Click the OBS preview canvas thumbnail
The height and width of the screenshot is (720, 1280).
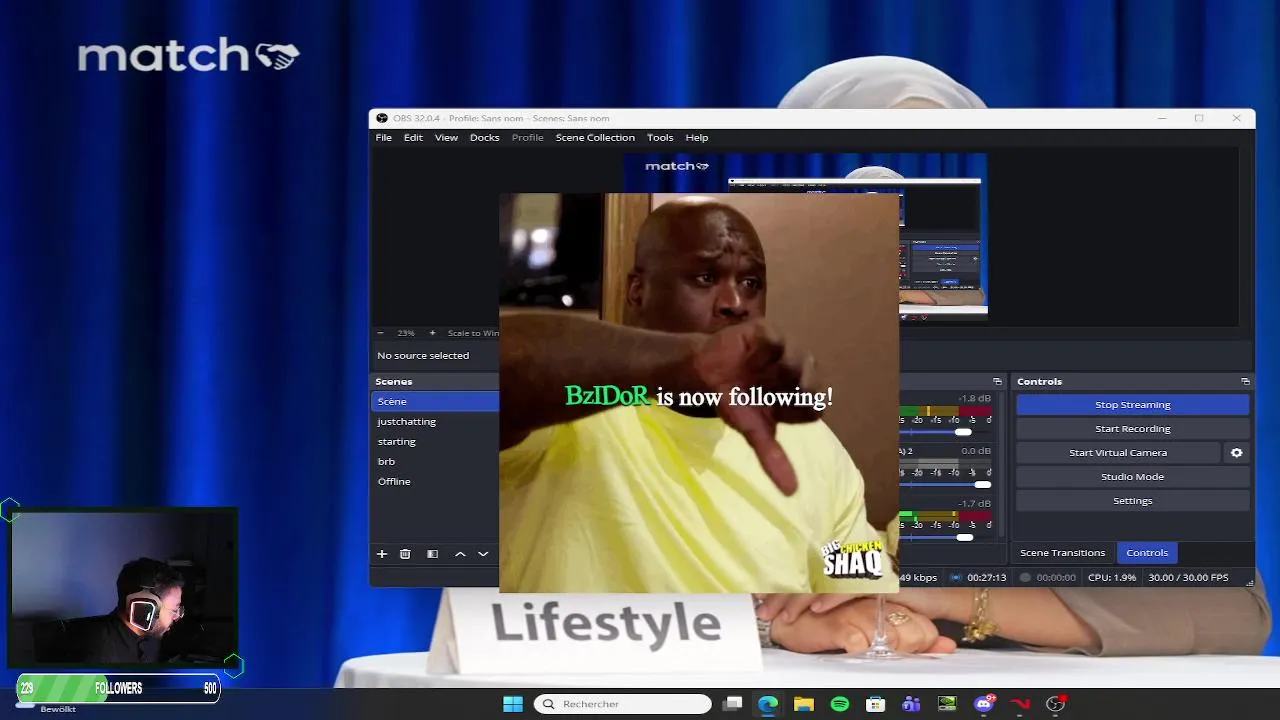(x=805, y=236)
